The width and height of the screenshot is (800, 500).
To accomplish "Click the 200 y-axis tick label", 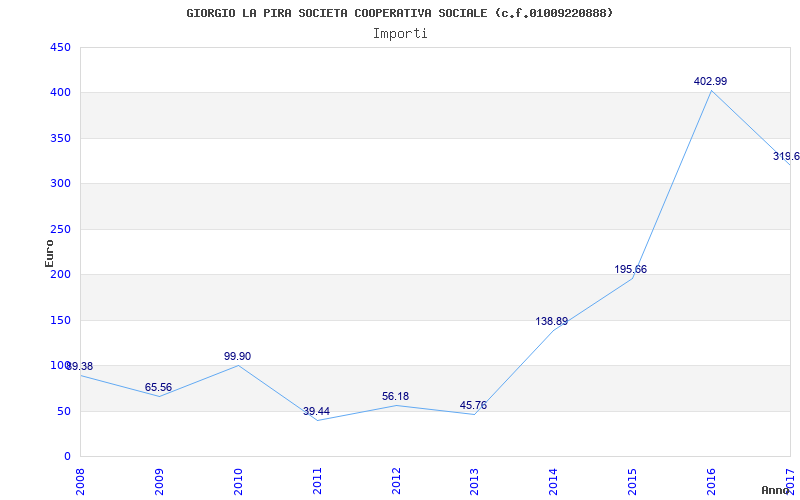I will 60,274.
